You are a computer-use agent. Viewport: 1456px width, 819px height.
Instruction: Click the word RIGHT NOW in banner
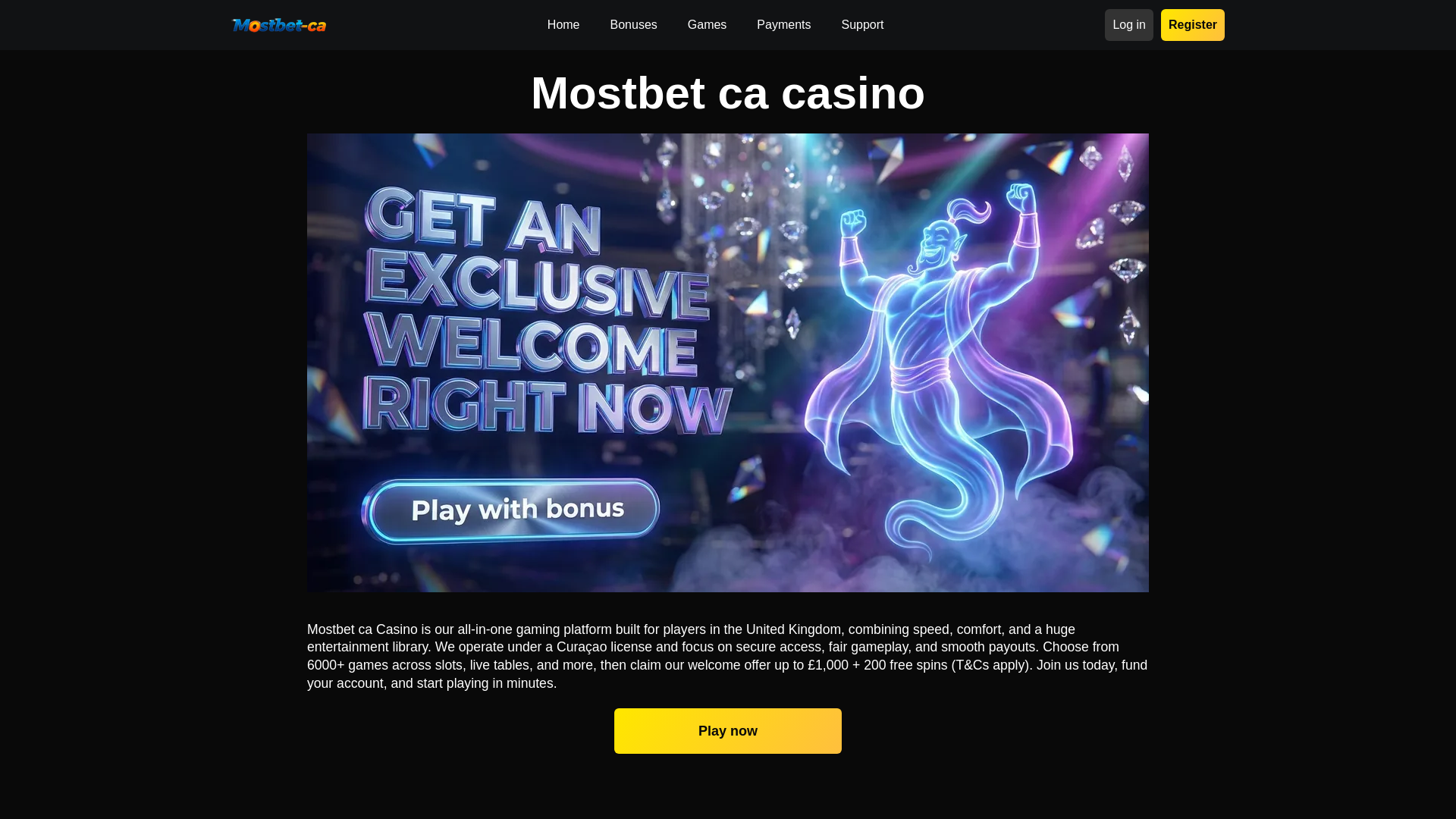click(x=546, y=406)
